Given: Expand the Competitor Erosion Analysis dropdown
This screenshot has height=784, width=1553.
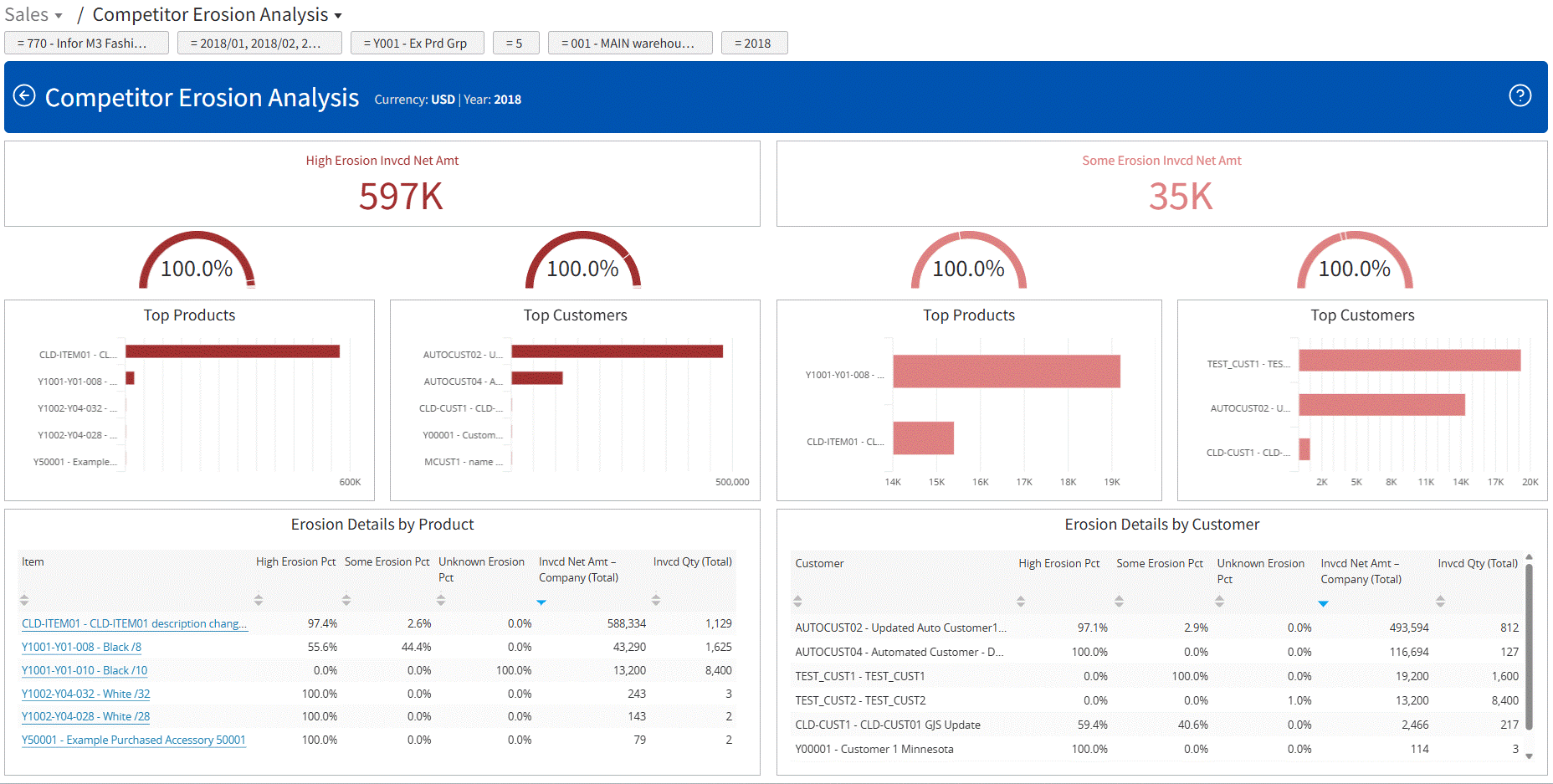Looking at the screenshot, I should 338,15.
